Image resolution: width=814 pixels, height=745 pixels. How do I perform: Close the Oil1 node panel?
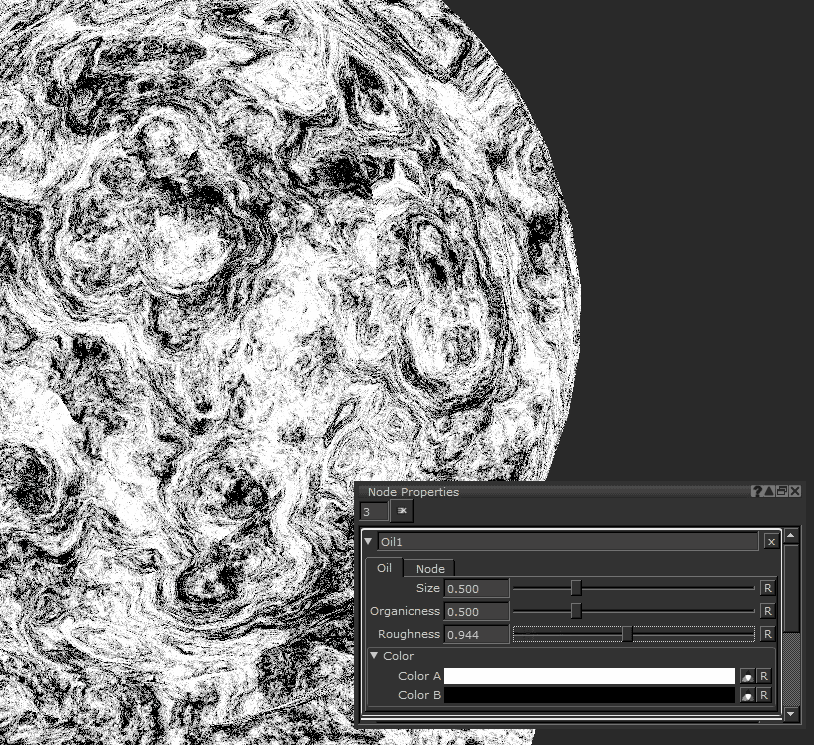(x=771, y=542)
